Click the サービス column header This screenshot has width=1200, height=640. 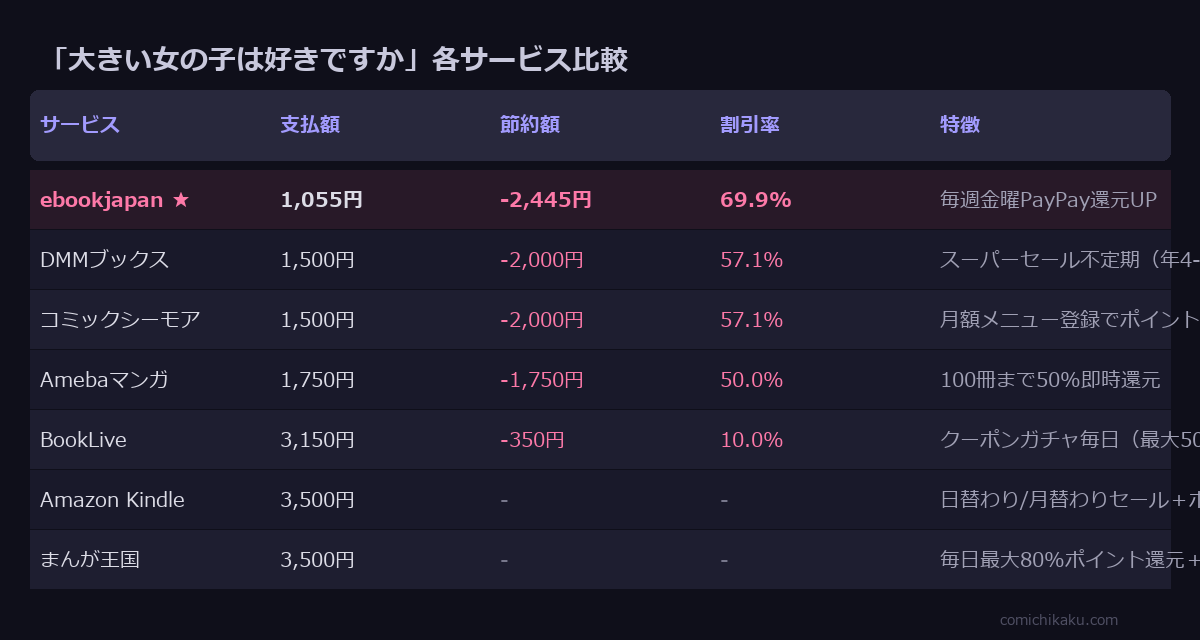tap(80, 125)
